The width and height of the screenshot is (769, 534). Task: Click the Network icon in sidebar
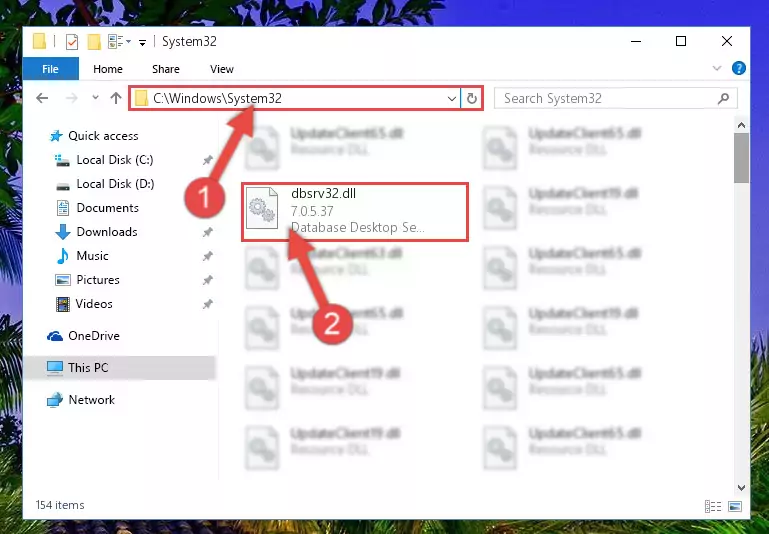[x=55, y=400]
